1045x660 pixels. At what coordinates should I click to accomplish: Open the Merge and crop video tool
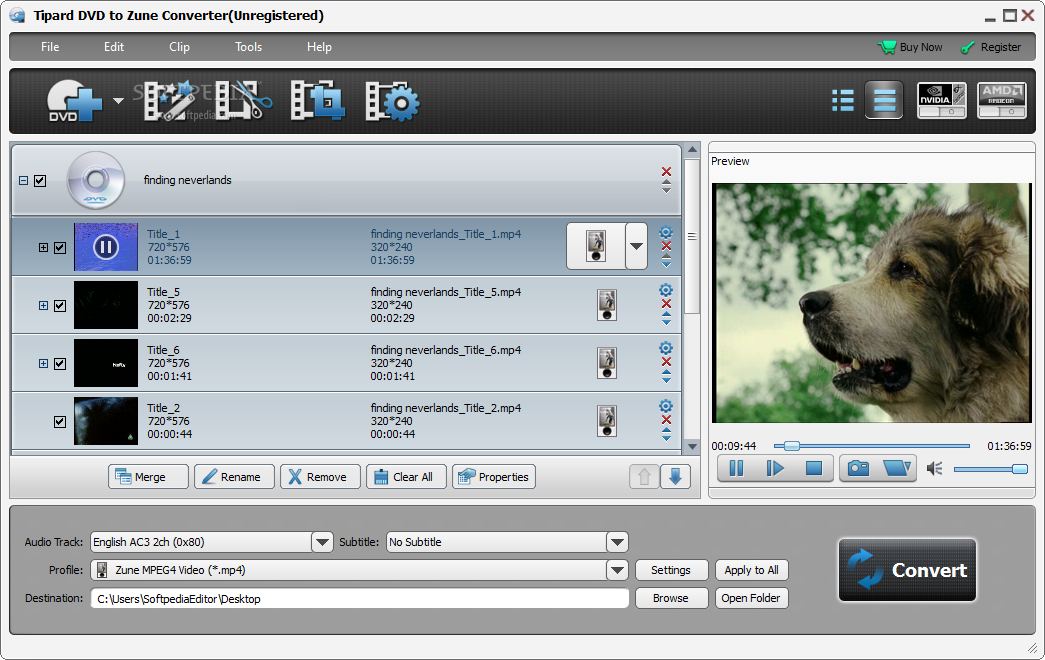click(317, 101)
